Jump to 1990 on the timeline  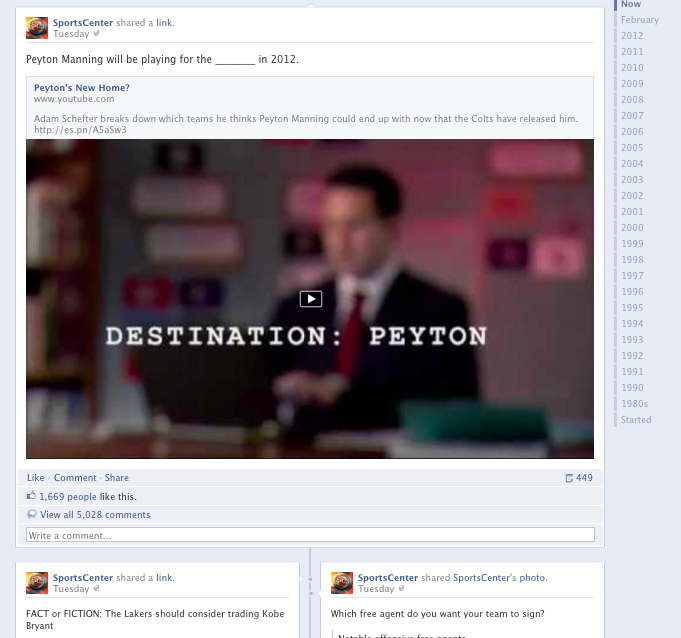click(632, 388)
